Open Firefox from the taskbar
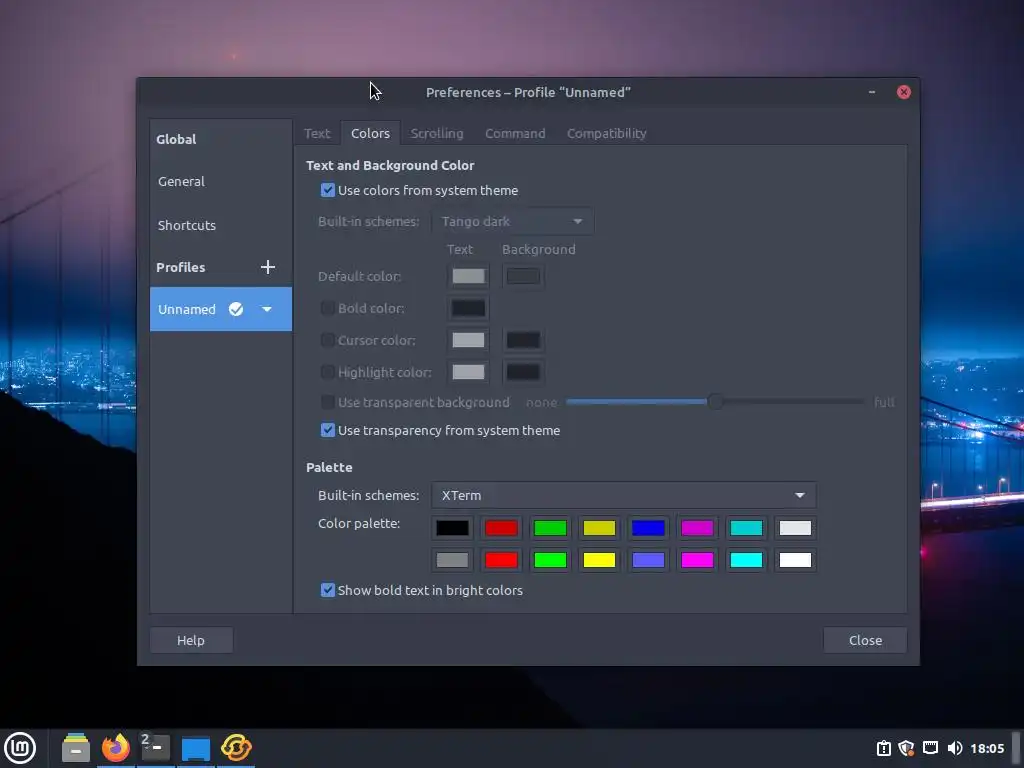 pos(116,748)
